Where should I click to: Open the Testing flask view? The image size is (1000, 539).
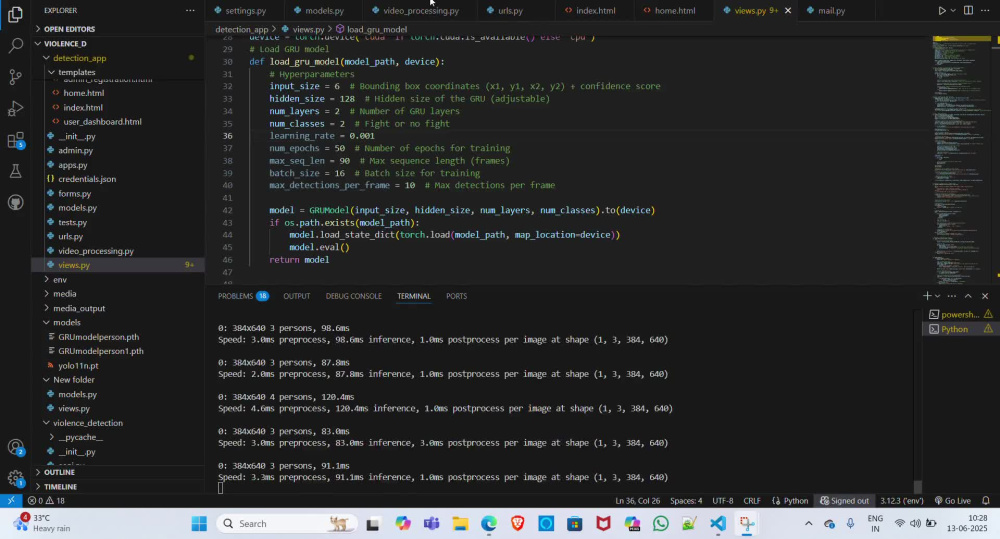(x=15, y=171)
